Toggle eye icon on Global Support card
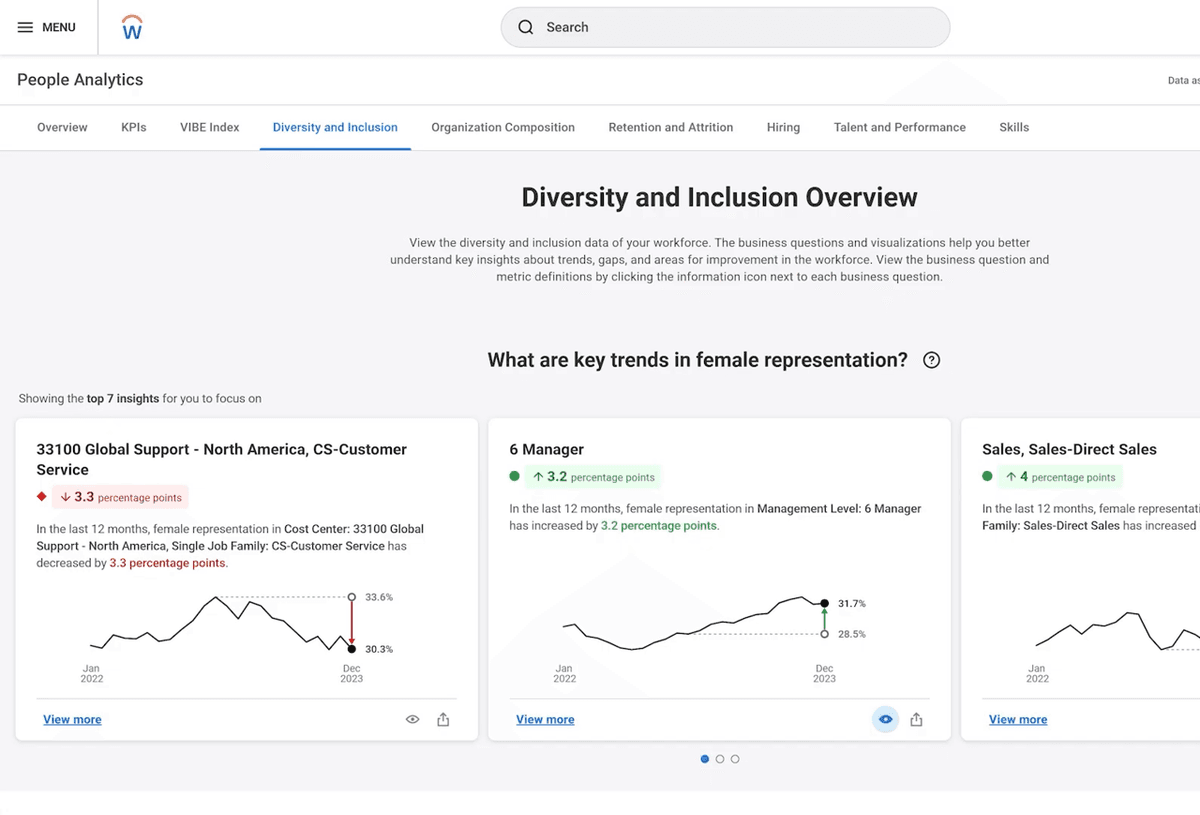 click(412, 719)
